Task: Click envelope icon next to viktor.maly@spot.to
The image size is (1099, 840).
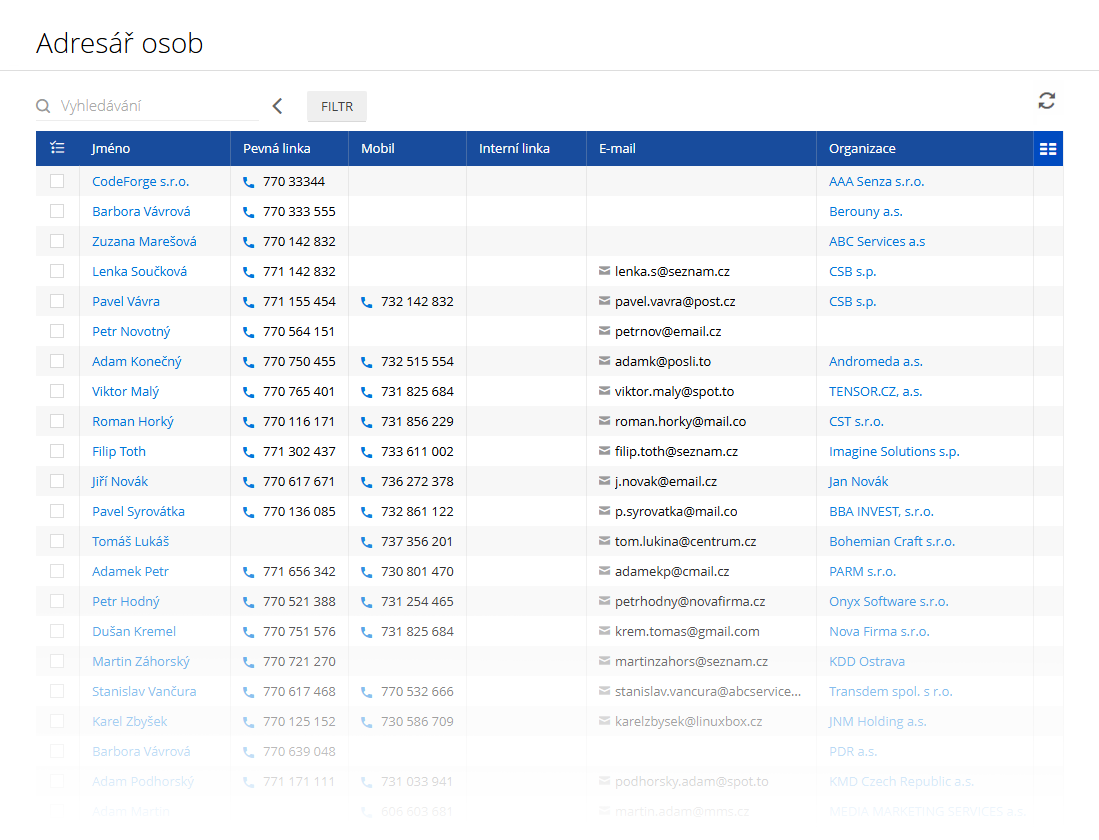Action: click(604, 391)
